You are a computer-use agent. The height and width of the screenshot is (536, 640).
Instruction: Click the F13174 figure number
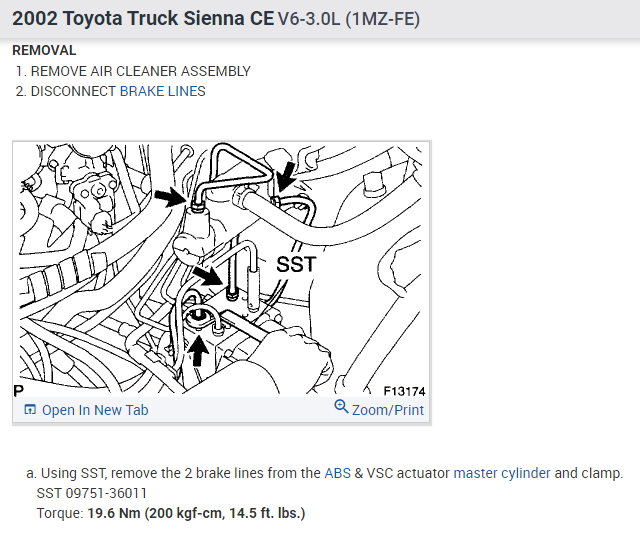404,391
